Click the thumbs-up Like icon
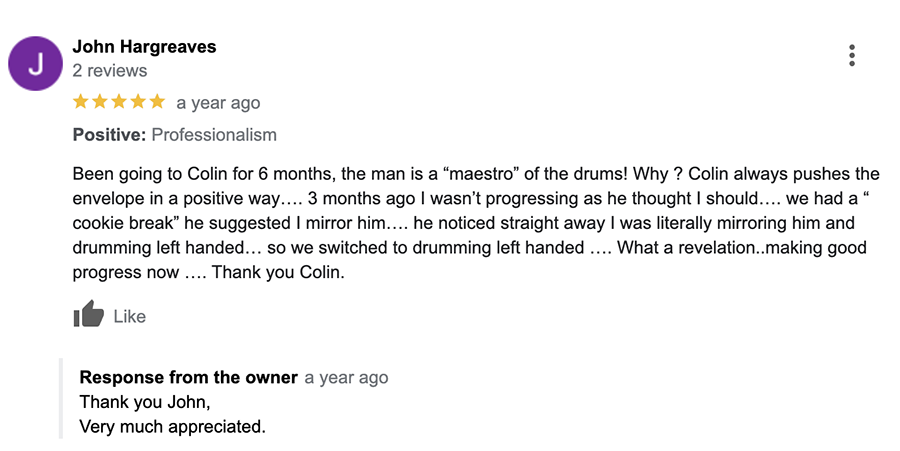The height and width of the screenshot is (451, 900). (88, 313)
